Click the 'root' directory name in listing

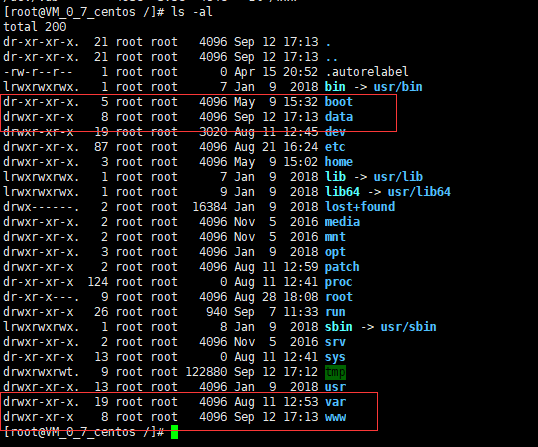tap(339, 297)
